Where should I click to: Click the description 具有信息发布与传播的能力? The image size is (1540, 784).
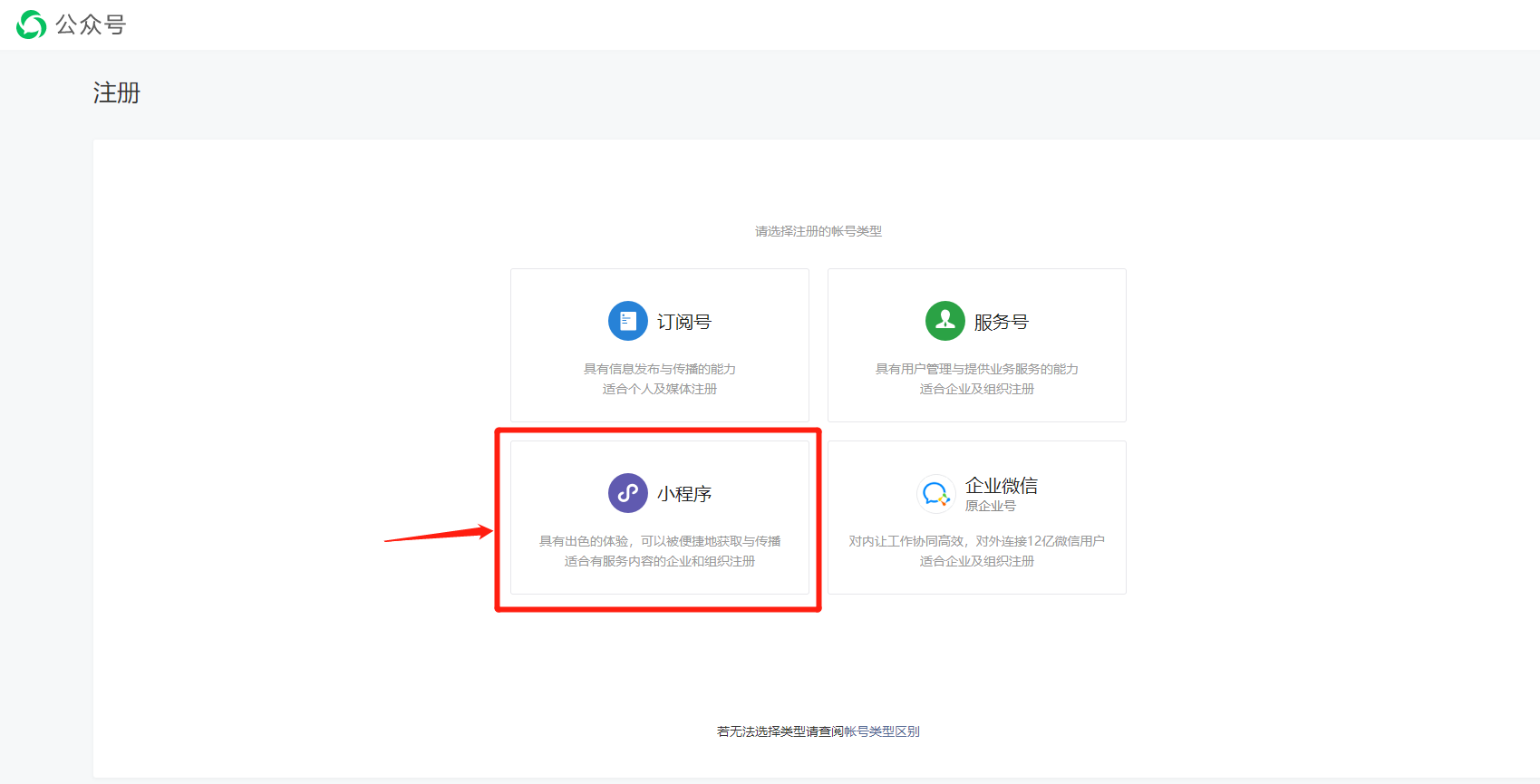660,369
